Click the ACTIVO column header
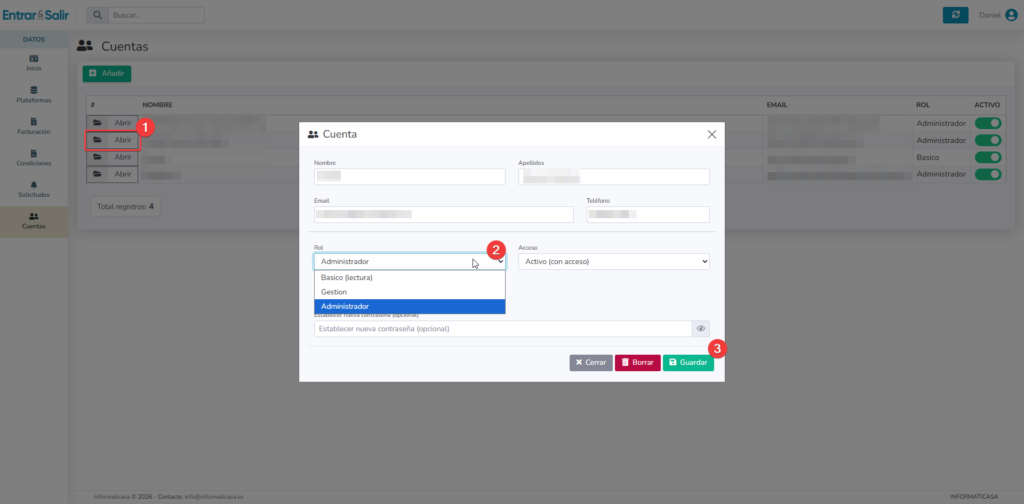This screenshot has height=504, width=1024. pos(987,104)
